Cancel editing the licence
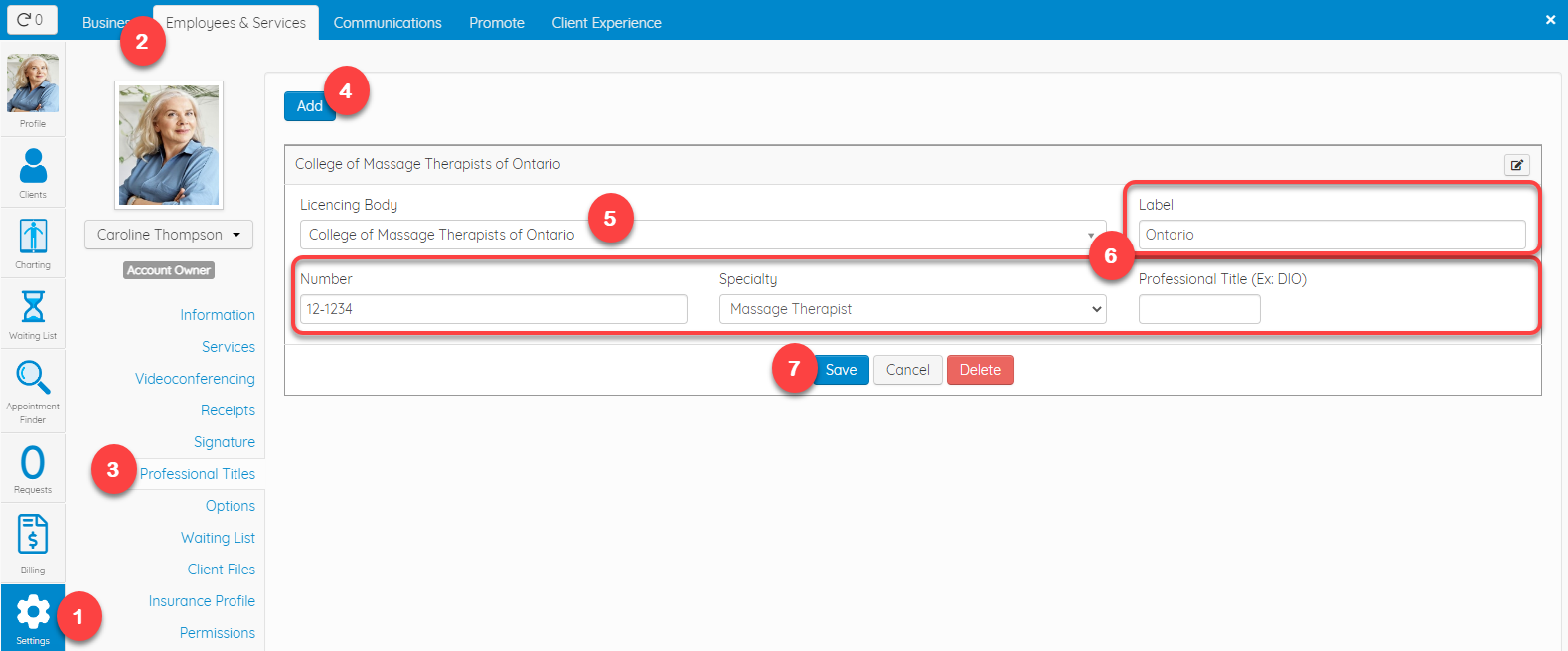Viewport: 1568px width, 651px height. (908, 370)
